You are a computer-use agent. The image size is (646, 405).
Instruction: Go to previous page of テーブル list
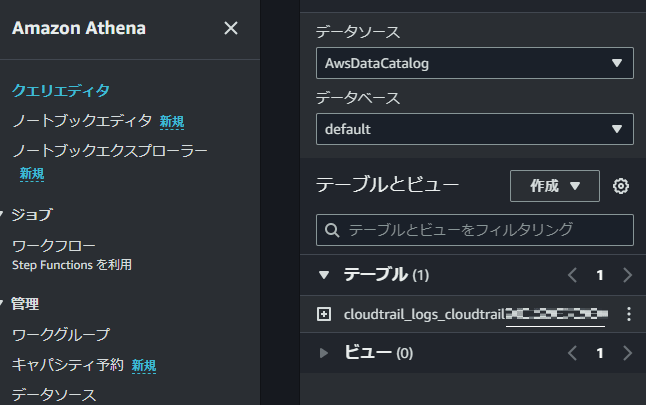click(572, 275)
